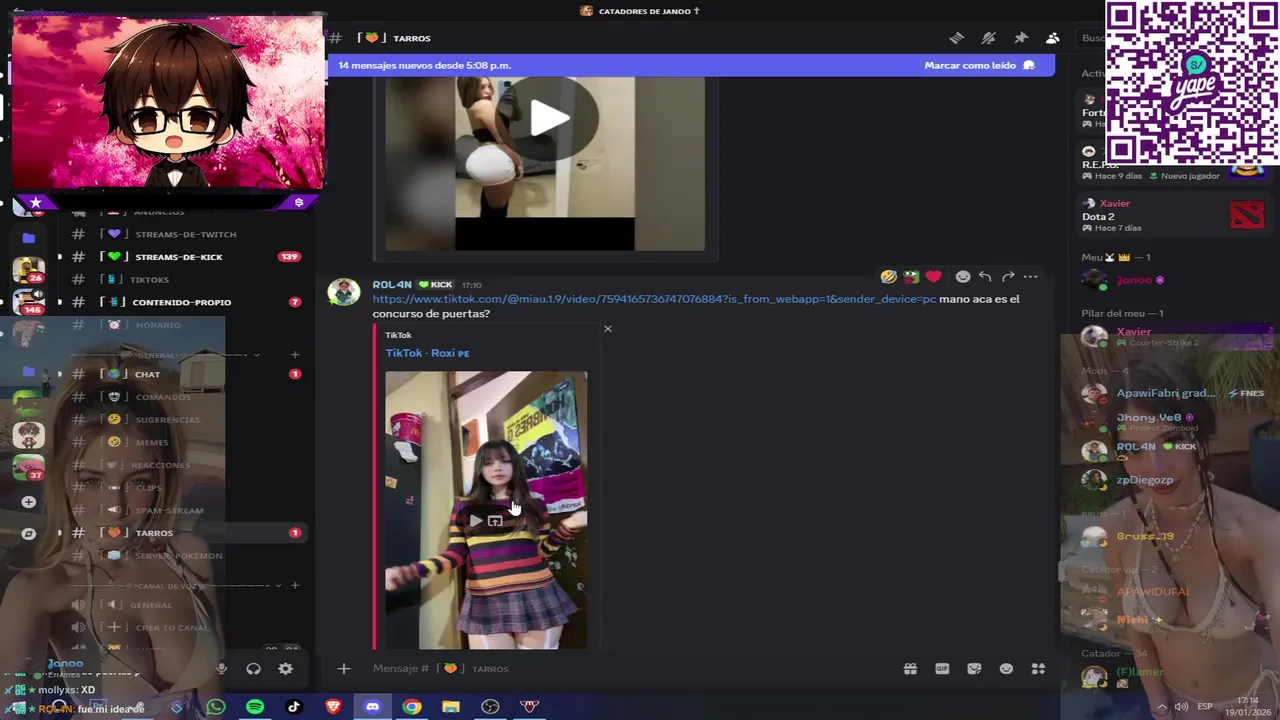This screenshot has width=1280, height=720.
Task: Open the TikTok - Roxi embed title
Action: click(x=427, y=353)
